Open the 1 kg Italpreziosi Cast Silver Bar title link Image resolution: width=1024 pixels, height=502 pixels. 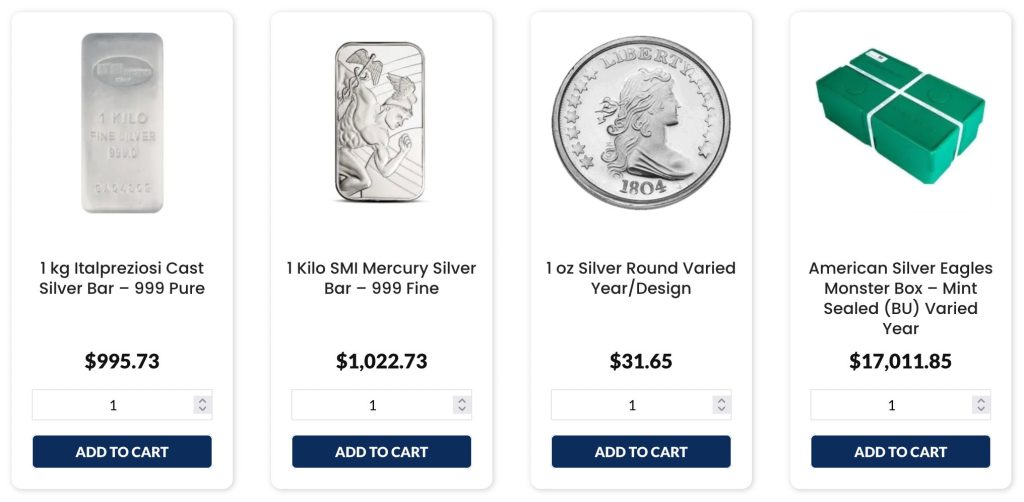pyautogui.click(x=122, y=278)
